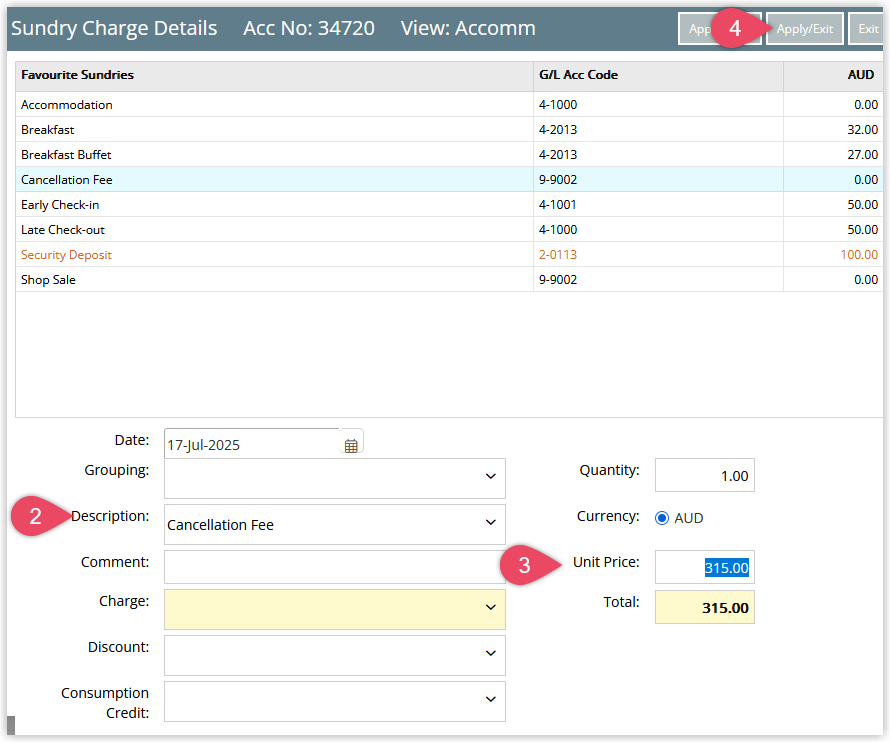Viewport: 891px width, 743px height.
Task: Focus the Unit Price field showing 315.00
Action: pos(705,567)
